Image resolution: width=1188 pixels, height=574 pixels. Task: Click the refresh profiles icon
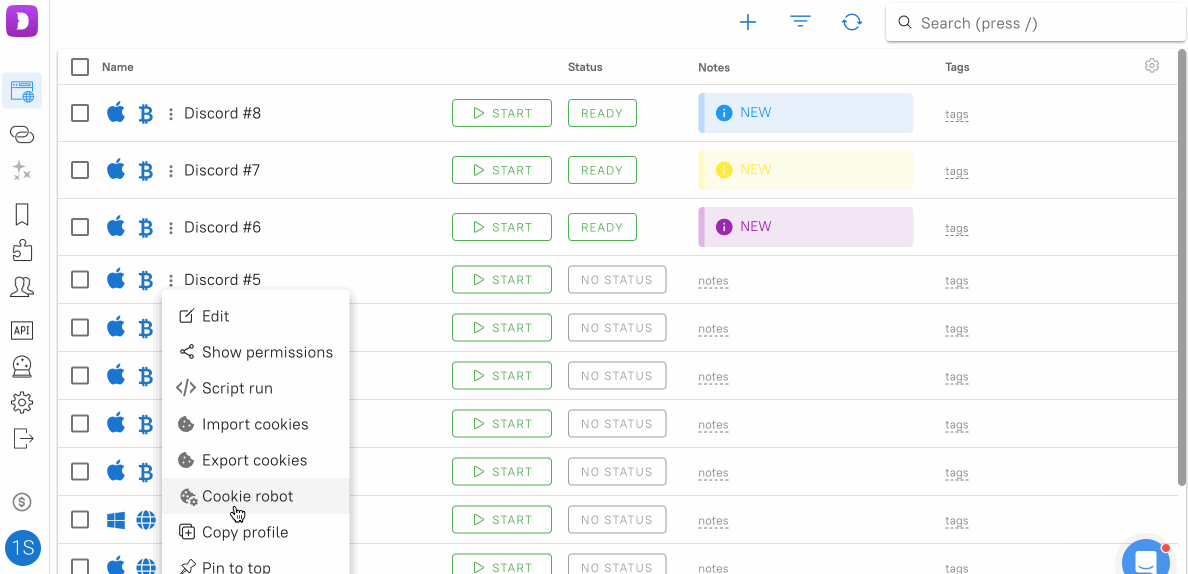click(x=852, y=22)
